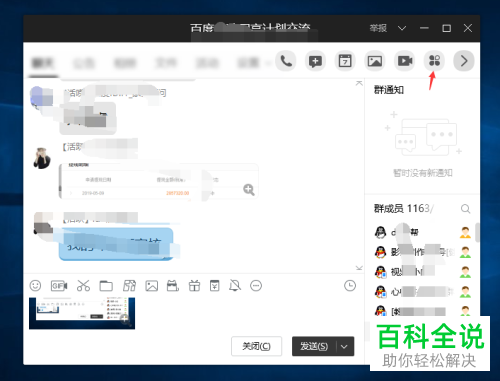500x381 pixels.
Task: Switch to the third blurred tab
Action: pyautogui.click(x=125, y=63)
